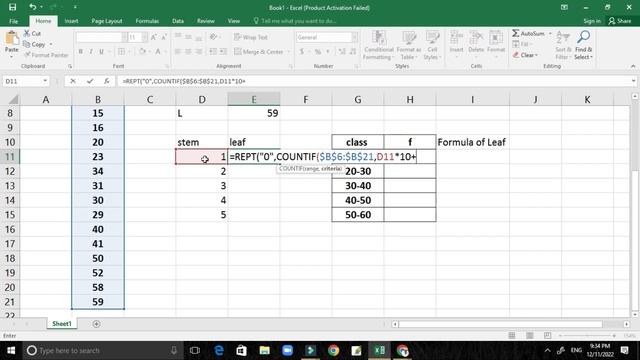The image size is (640, 360).
Task: Click the Save icon in title bar
Action: tap(13, 7)
